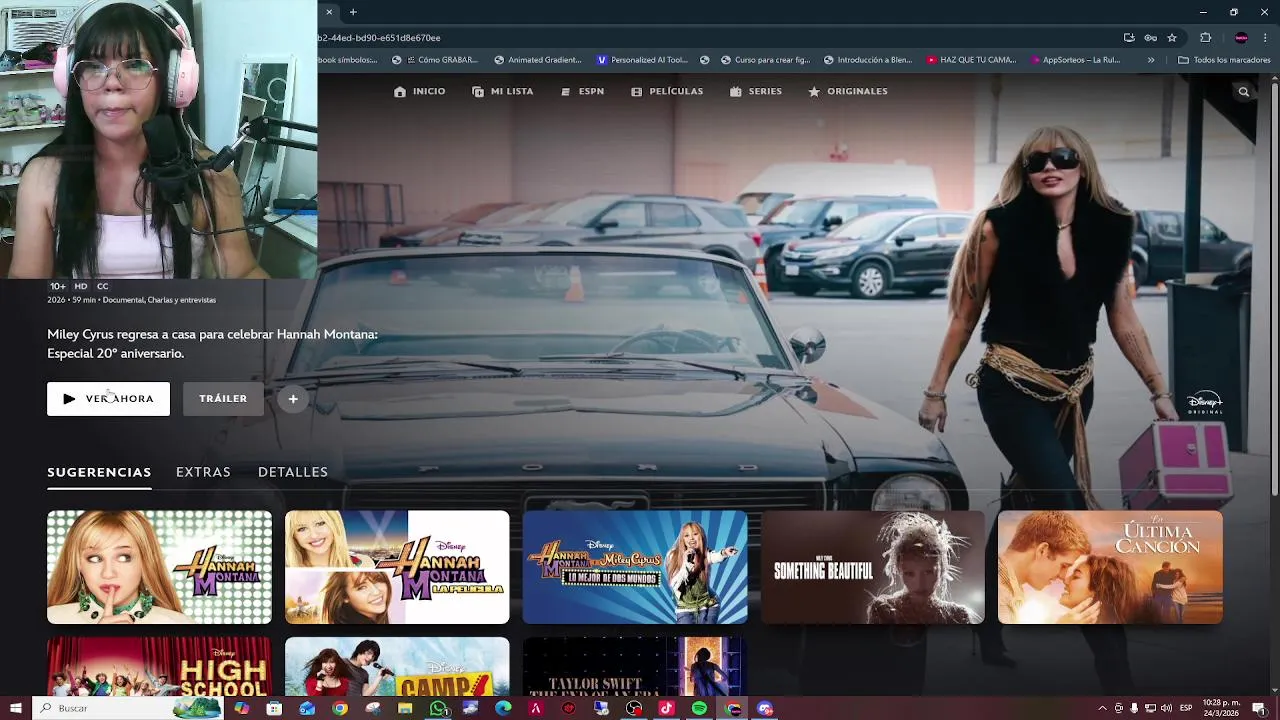Open the Series section
The image size is (1280, 720).
tap(756, 91)
